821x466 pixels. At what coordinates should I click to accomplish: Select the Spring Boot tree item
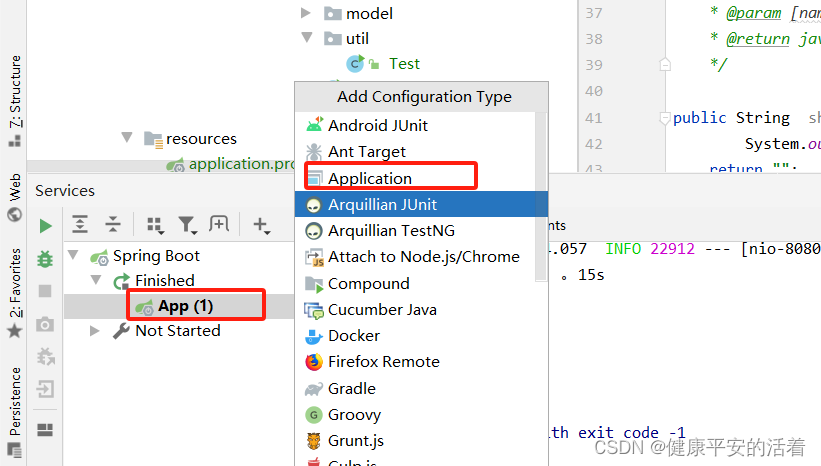[145, 256]
